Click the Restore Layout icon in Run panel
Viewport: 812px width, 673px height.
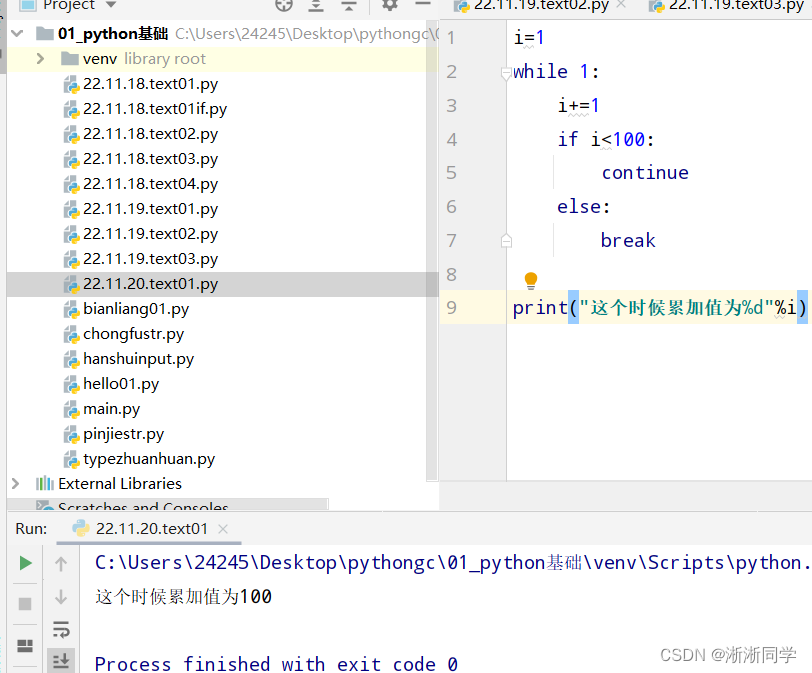point(25,646)
